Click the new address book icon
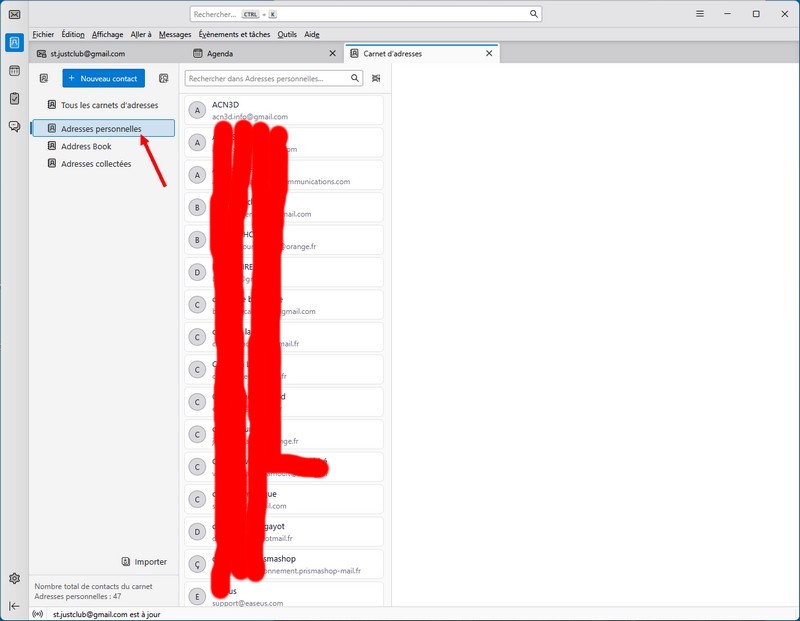This screenshot has width=800, height=621. 44,78
